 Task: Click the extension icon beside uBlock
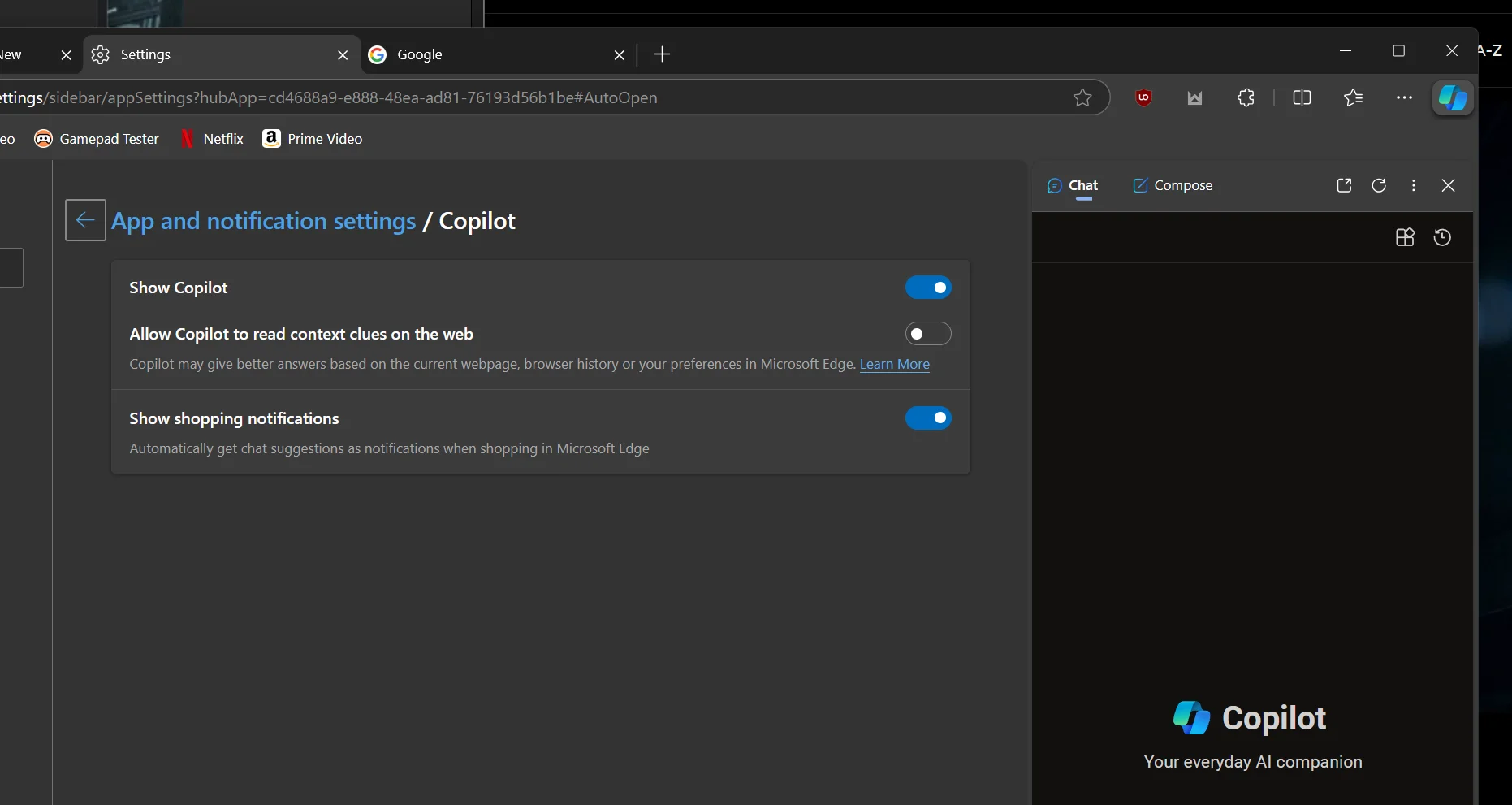click(1194, 98)
